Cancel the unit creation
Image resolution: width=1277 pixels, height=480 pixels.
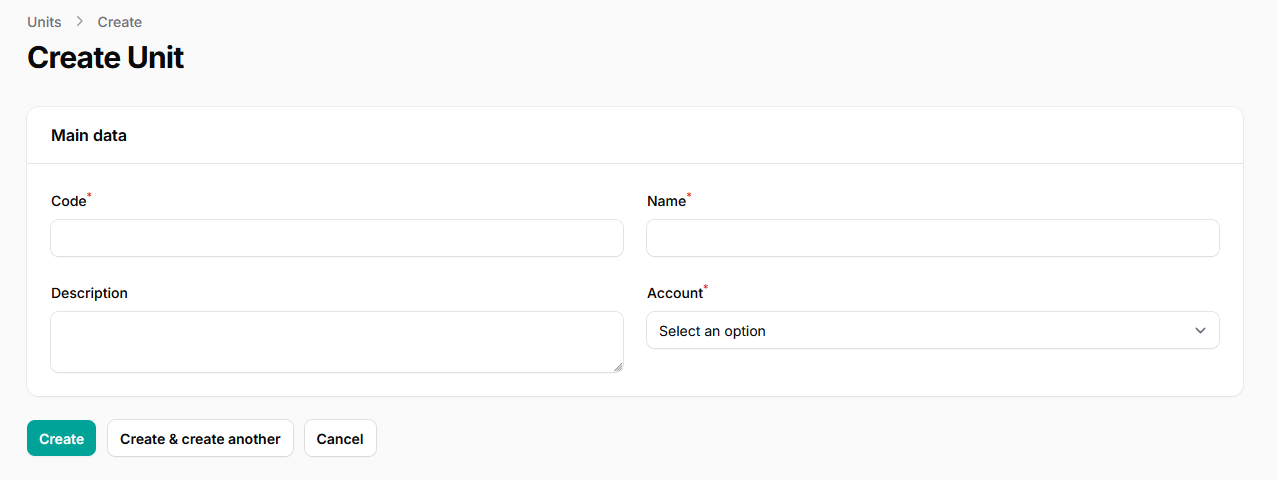[x=340, y=439]
